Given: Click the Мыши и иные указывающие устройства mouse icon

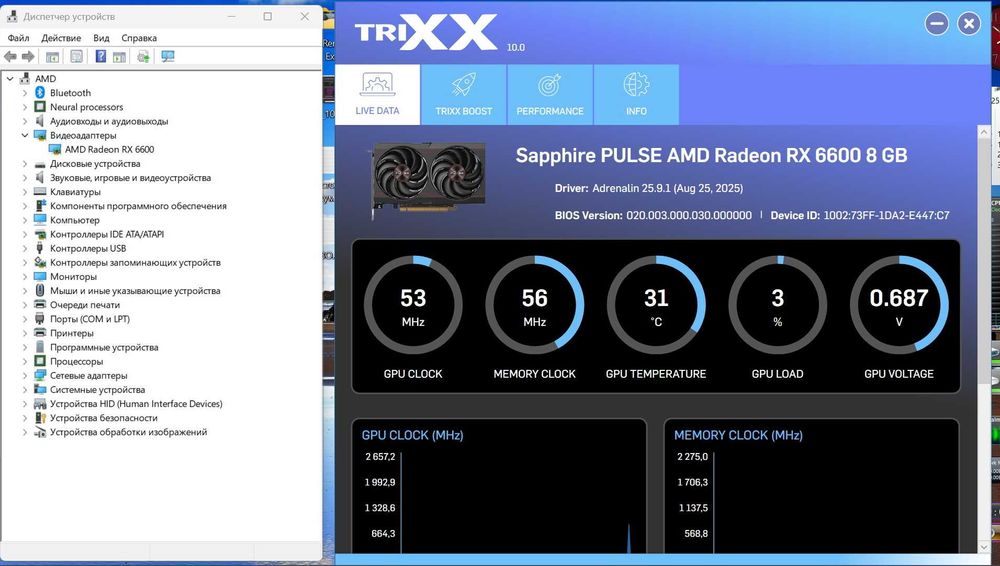Looking at the screenshot, I should [x=40, y=290].
